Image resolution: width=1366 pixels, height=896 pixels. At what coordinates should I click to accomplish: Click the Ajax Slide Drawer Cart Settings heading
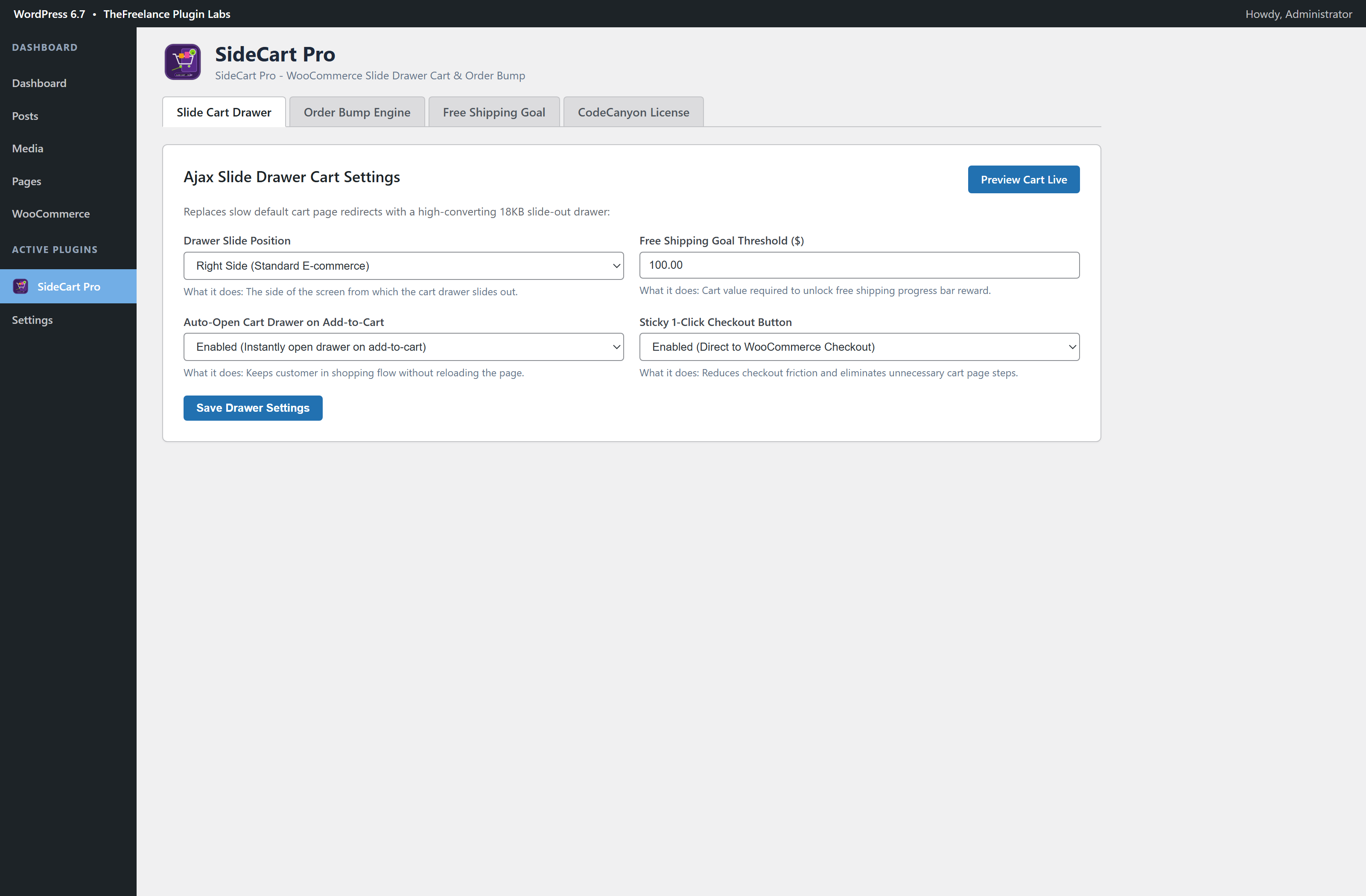(292, 177)
